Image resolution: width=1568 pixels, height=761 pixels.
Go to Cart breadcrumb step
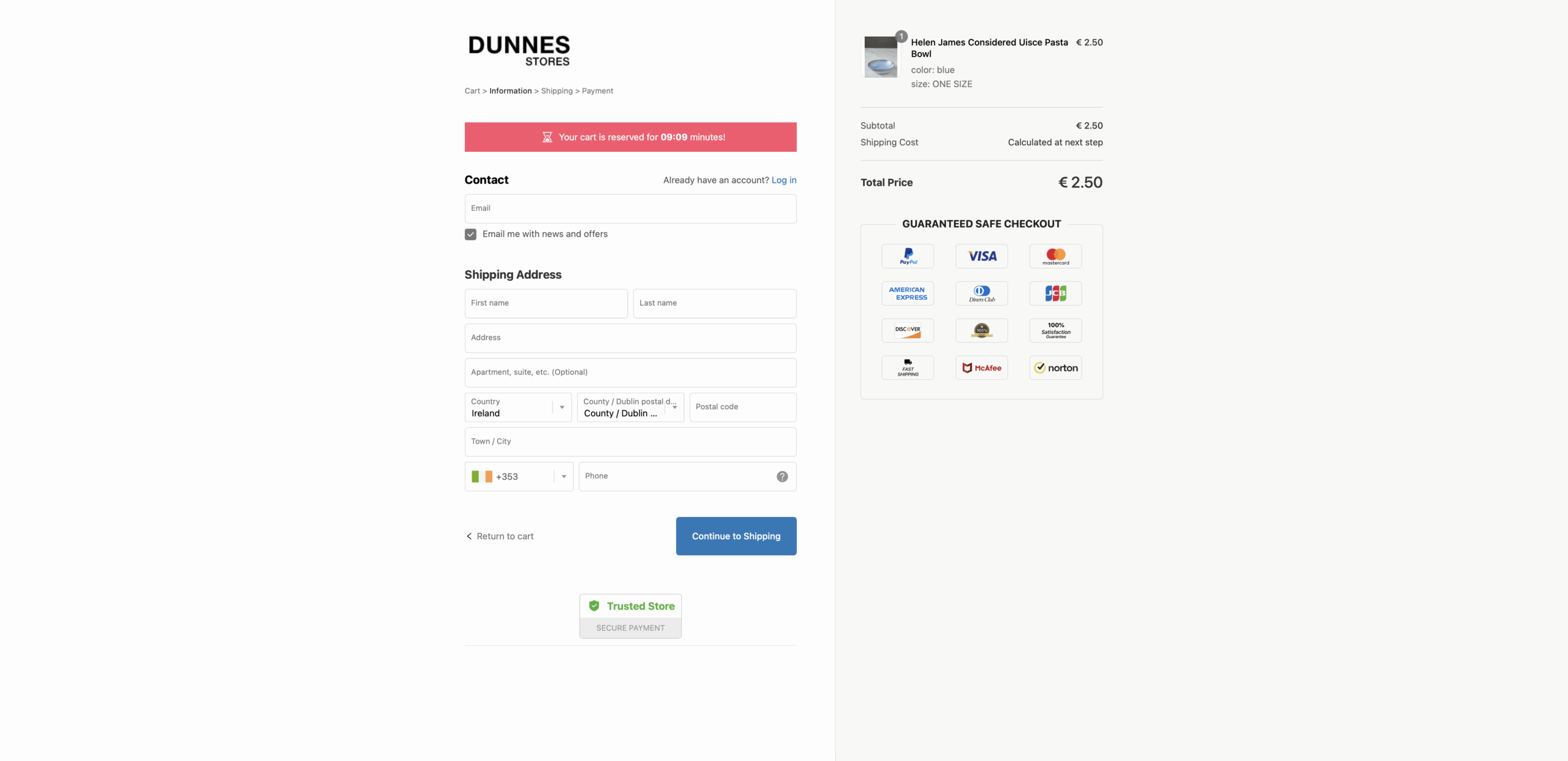472,91
